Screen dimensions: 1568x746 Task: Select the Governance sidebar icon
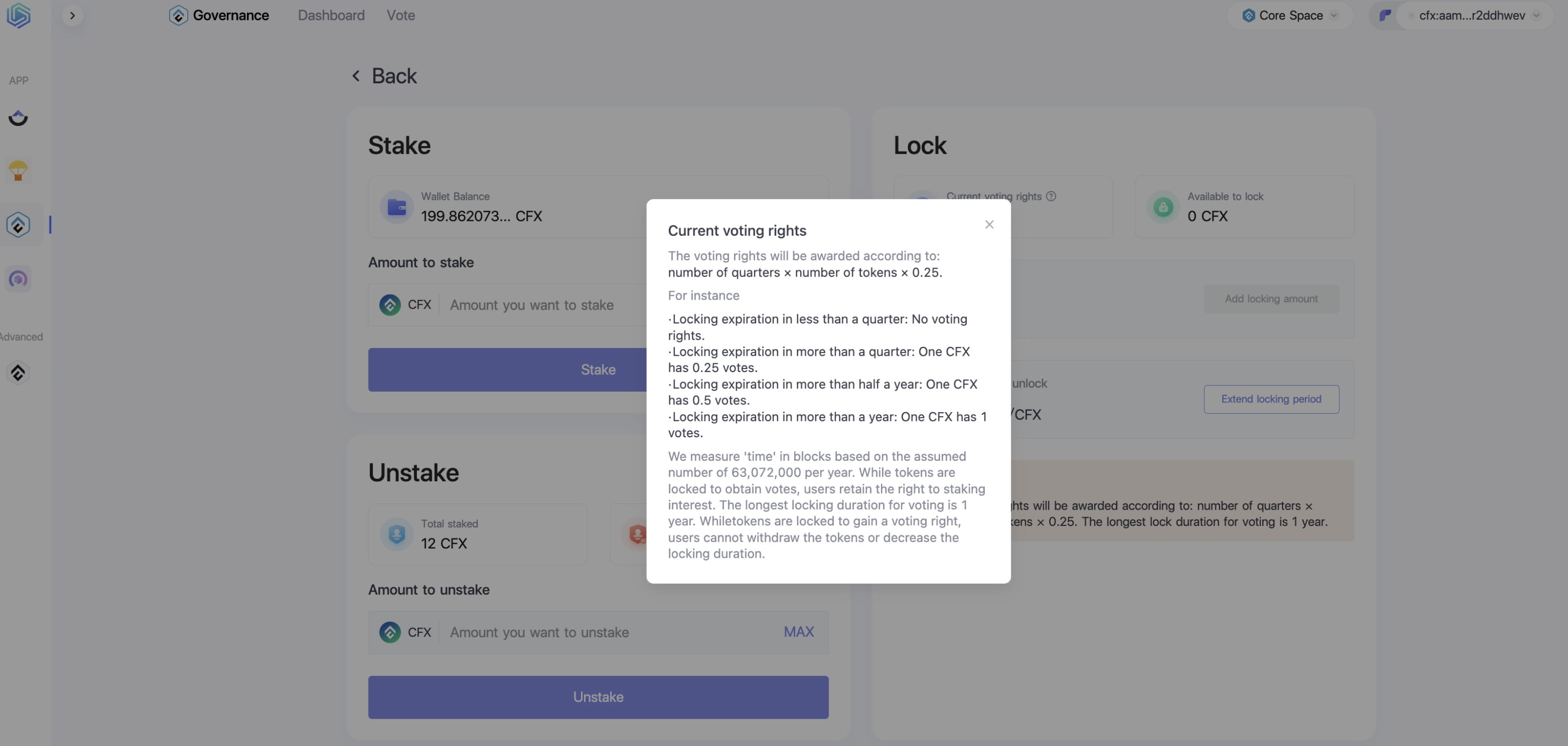coord(18,224)
